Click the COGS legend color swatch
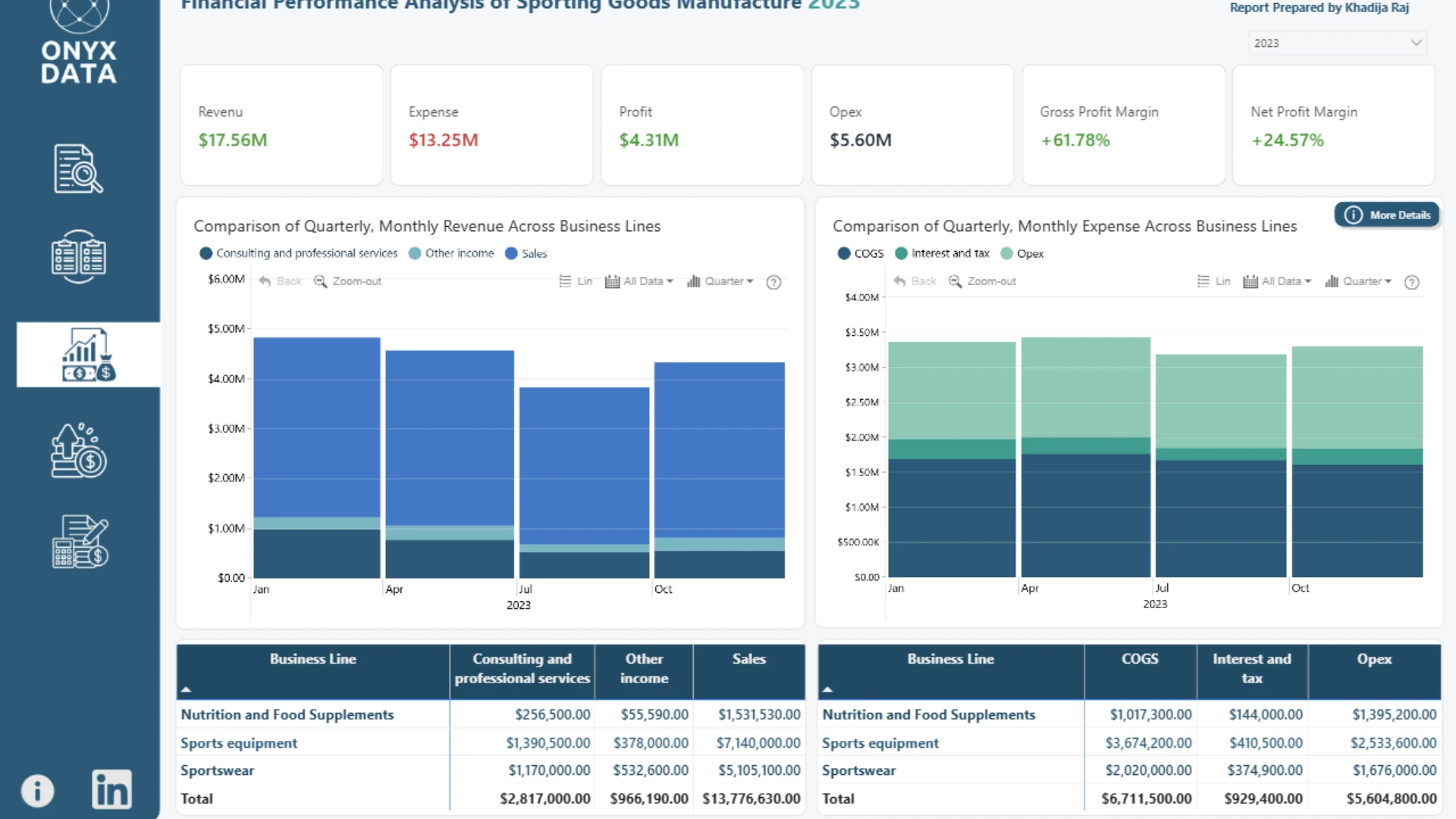Screen dimensions: 1456x819 click(844, 253)
